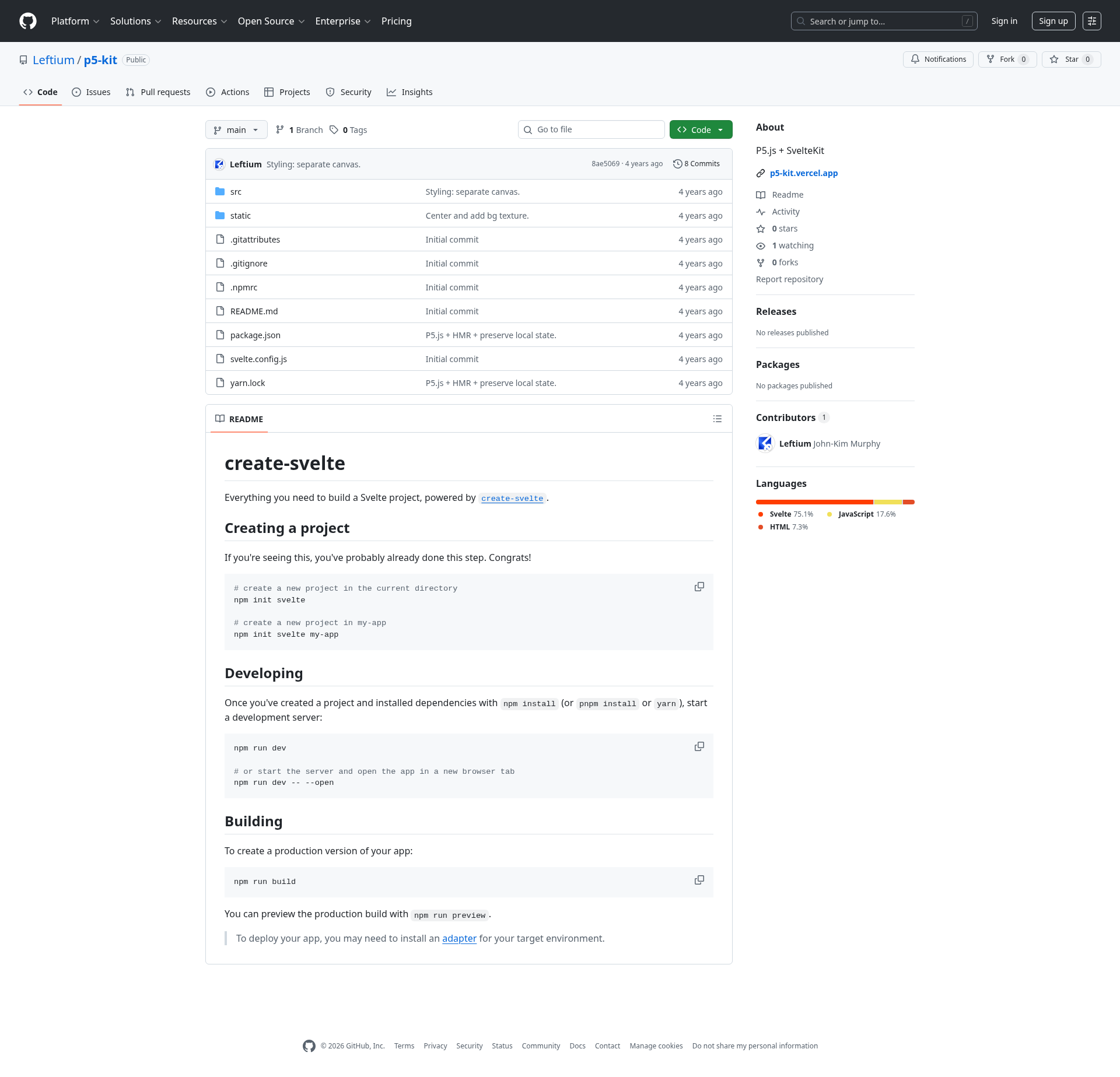Image resolution: width=1120 pixels, height=1077 pixels.
Task: Open the 8 Commits history link
Action: 696,164
